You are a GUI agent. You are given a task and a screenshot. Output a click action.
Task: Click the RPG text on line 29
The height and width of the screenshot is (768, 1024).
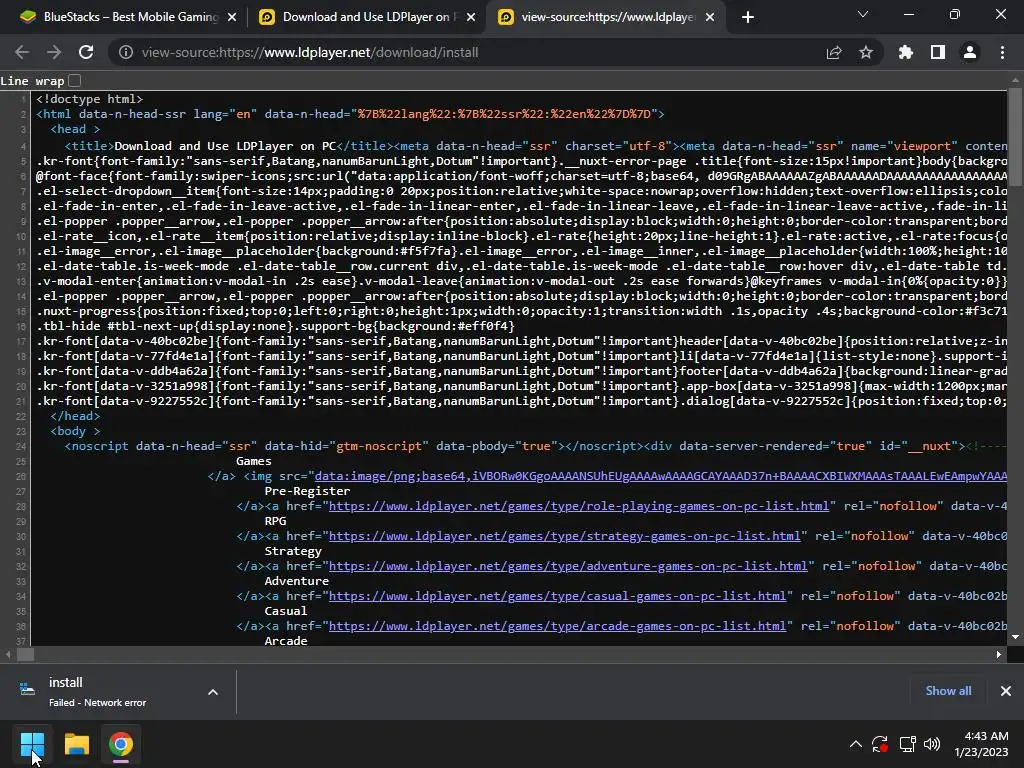pos(275,521)
